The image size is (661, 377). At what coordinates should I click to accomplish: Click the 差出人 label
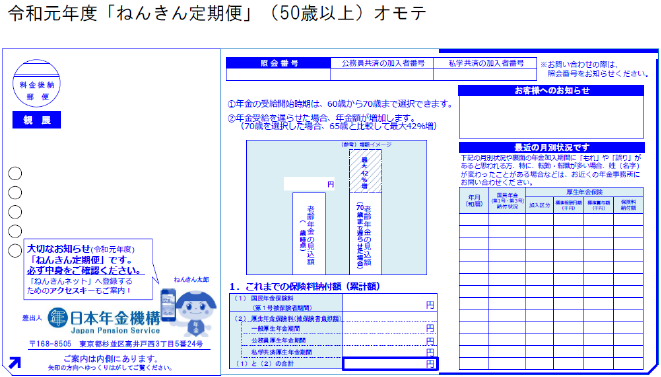tap(32, 318)
